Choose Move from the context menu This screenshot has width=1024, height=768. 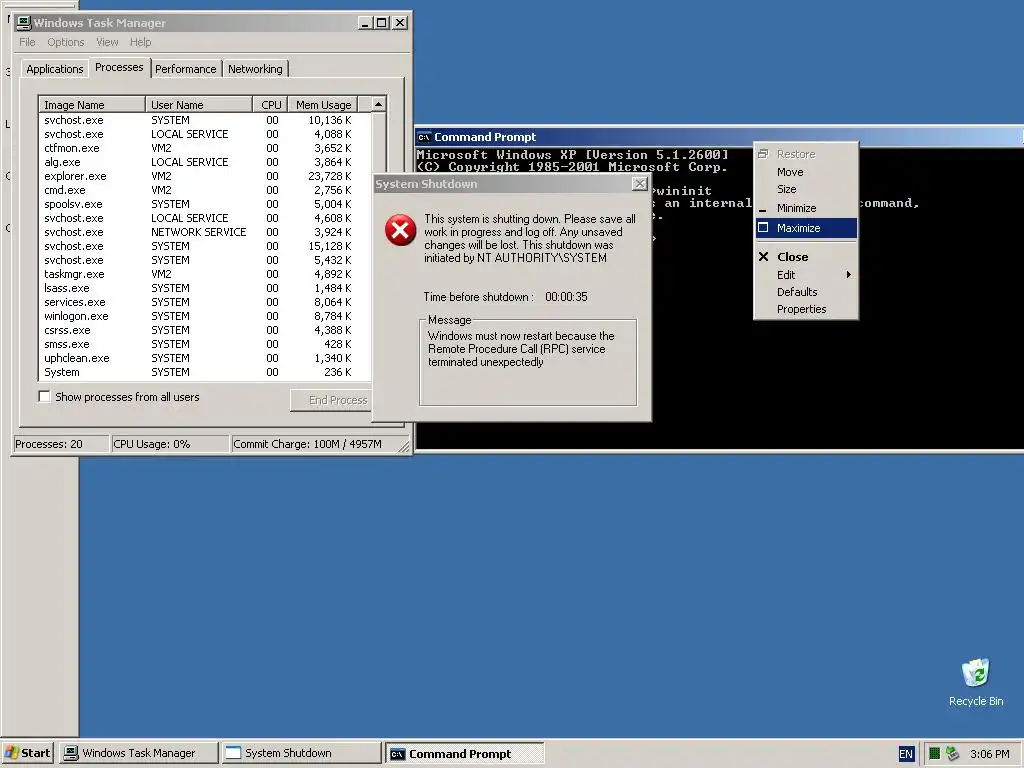[806, 172]
